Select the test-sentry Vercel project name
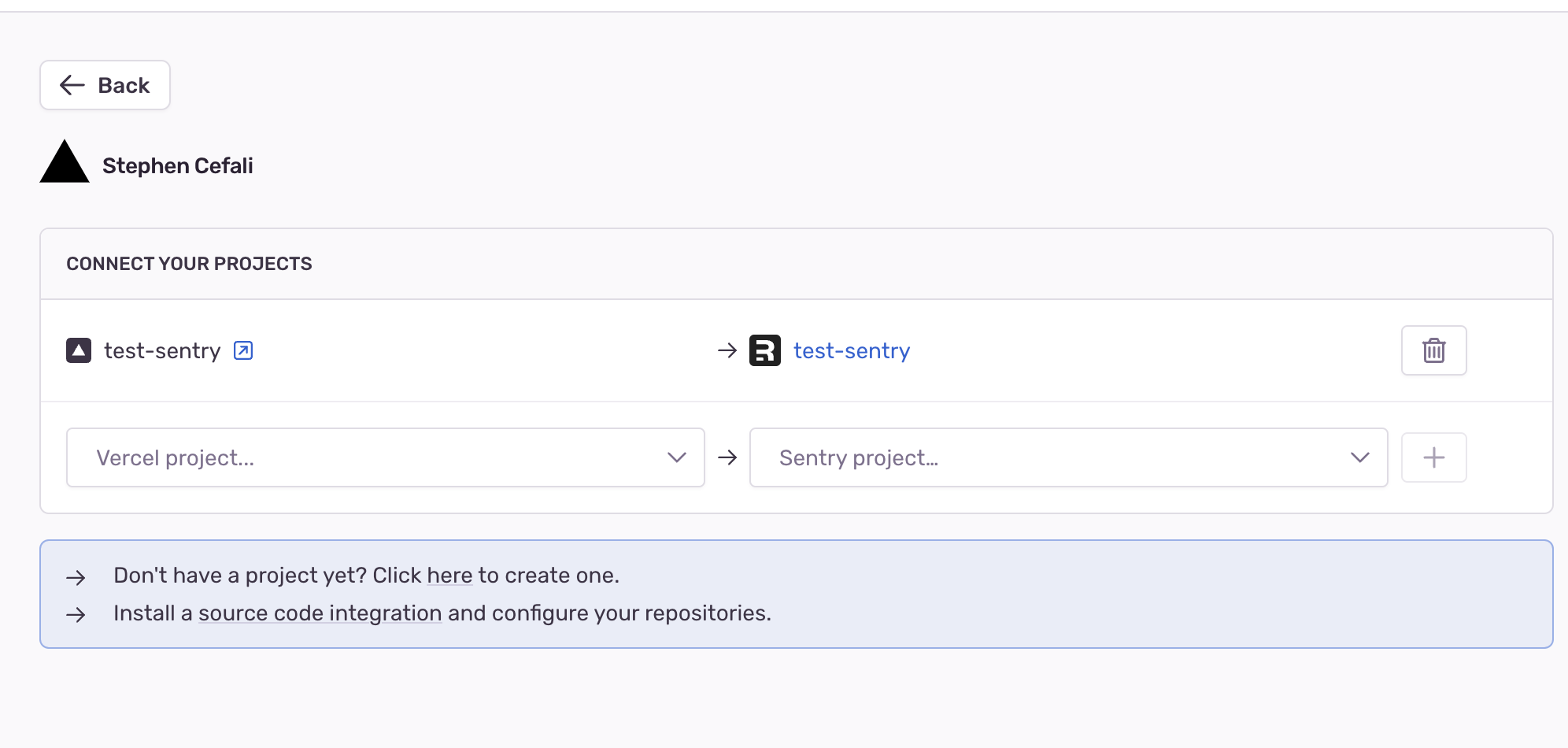 pos(163,350)
